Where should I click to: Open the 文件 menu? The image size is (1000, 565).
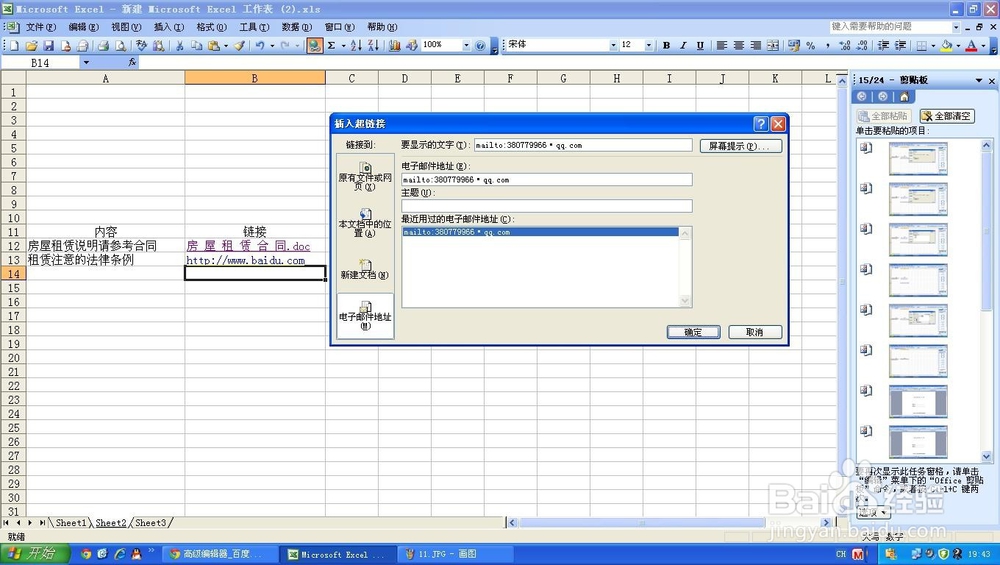click(40, 27)
